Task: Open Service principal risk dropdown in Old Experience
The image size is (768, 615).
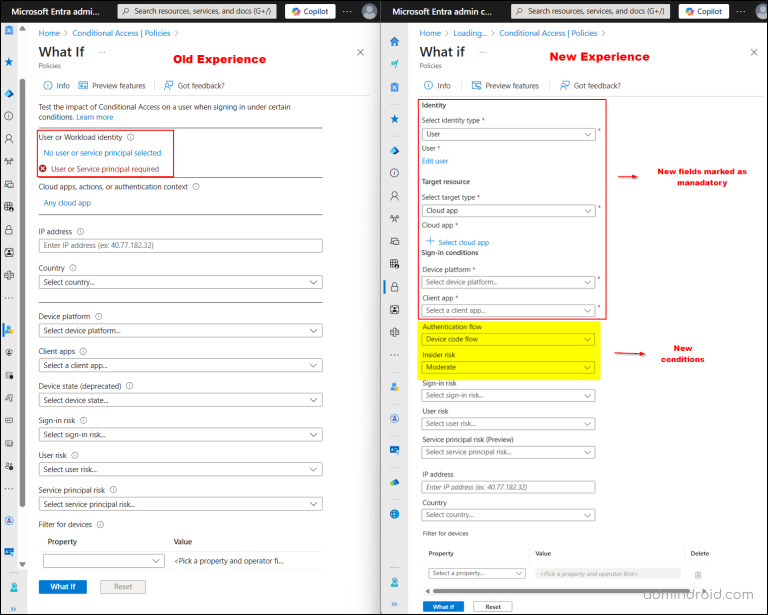Action: pyautogui.click(x=180, y=504)
